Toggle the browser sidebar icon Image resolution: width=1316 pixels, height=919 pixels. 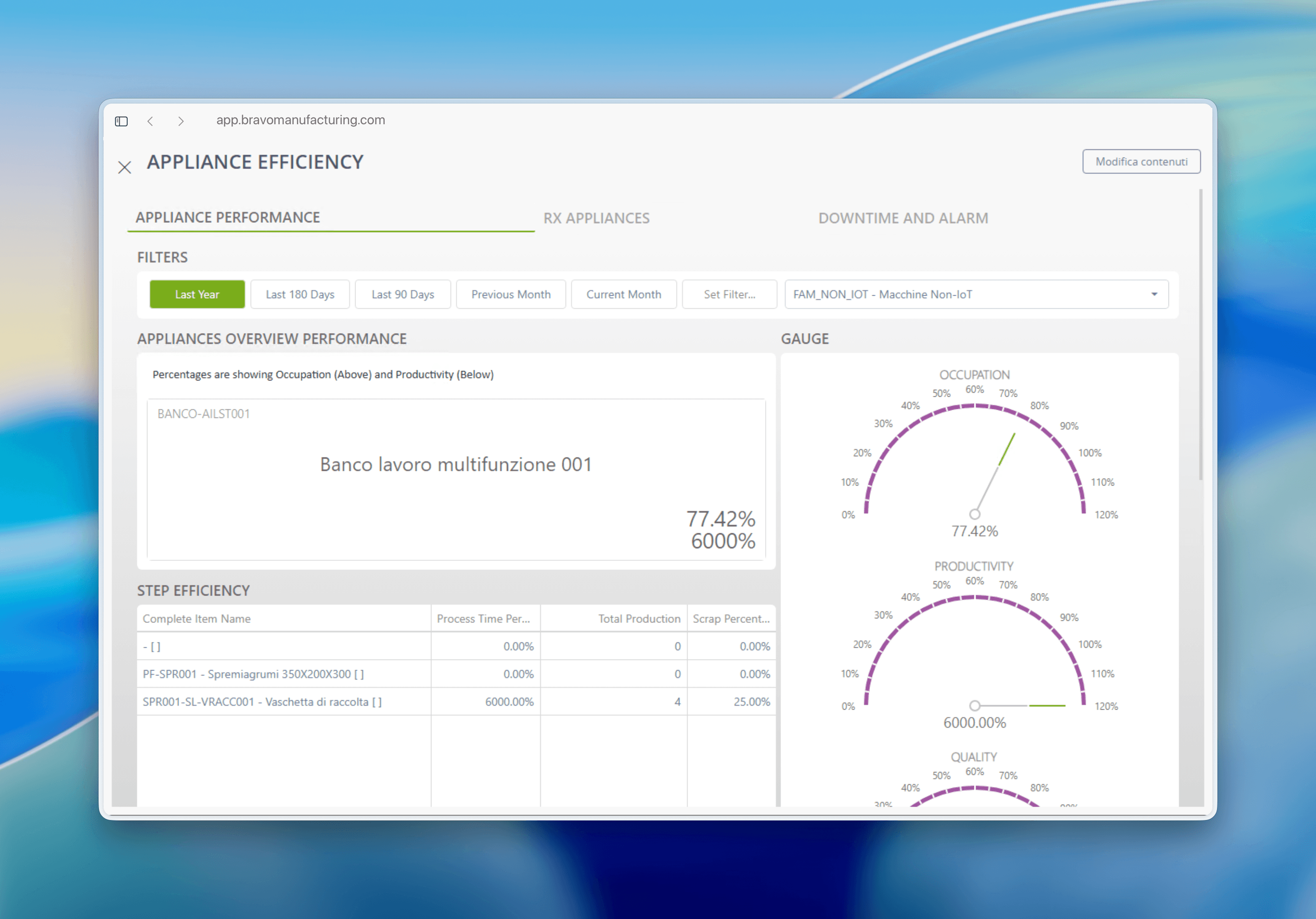pyautogui.click(x=121, y=121)
